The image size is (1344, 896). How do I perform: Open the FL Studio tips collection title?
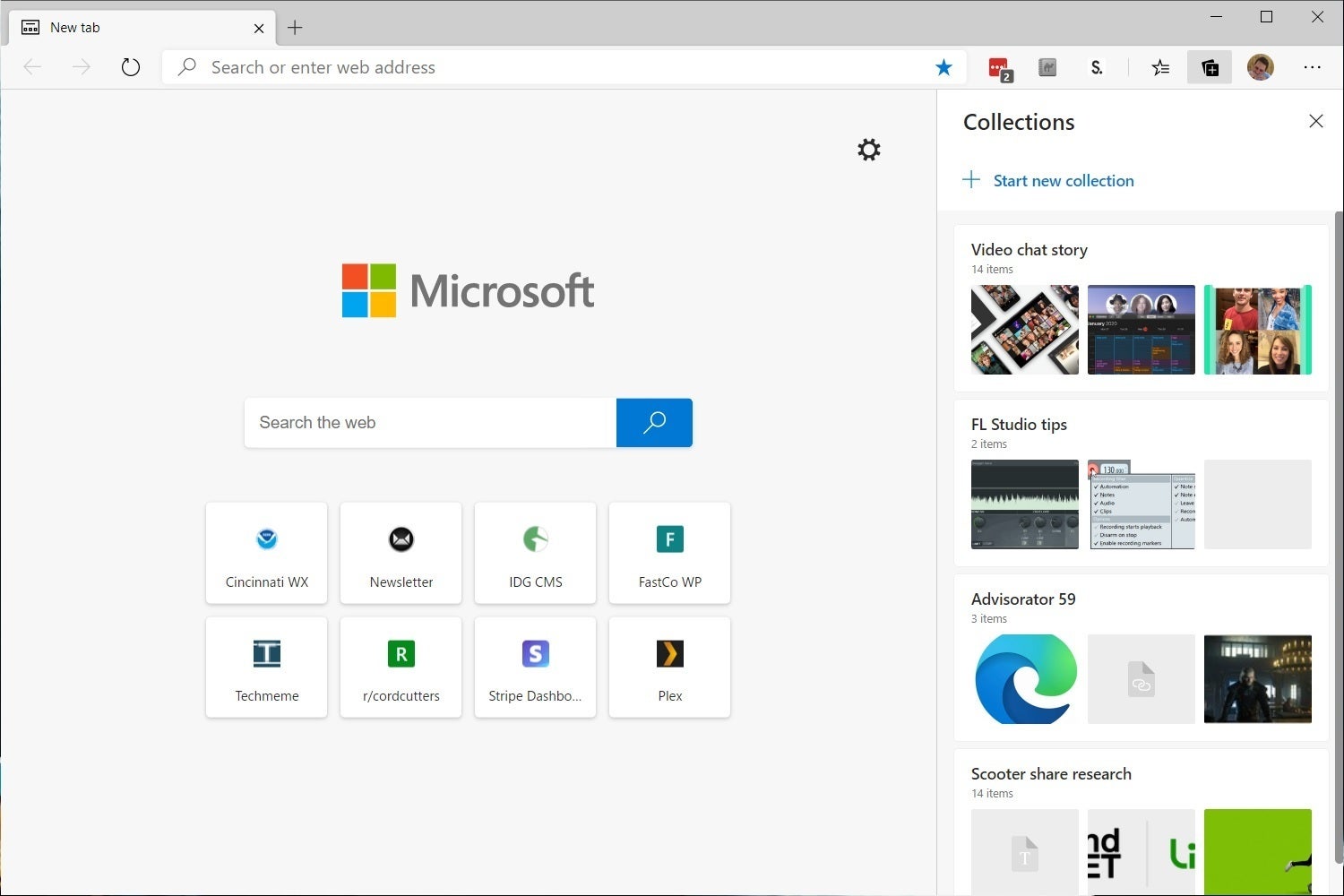point(1019,425)
